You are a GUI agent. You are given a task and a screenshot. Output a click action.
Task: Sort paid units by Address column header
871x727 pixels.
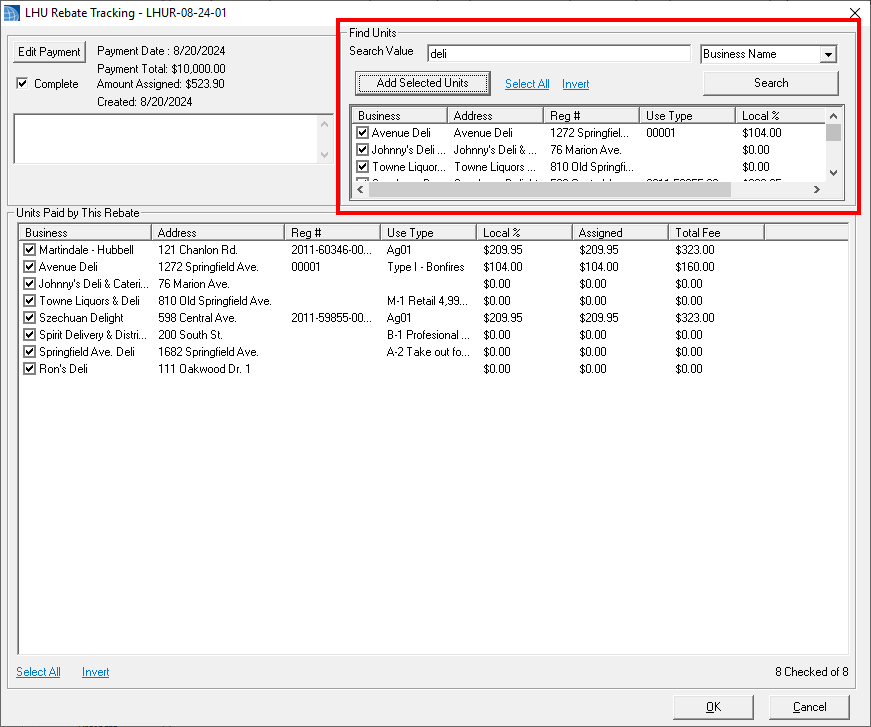click(x=218, y=233)
